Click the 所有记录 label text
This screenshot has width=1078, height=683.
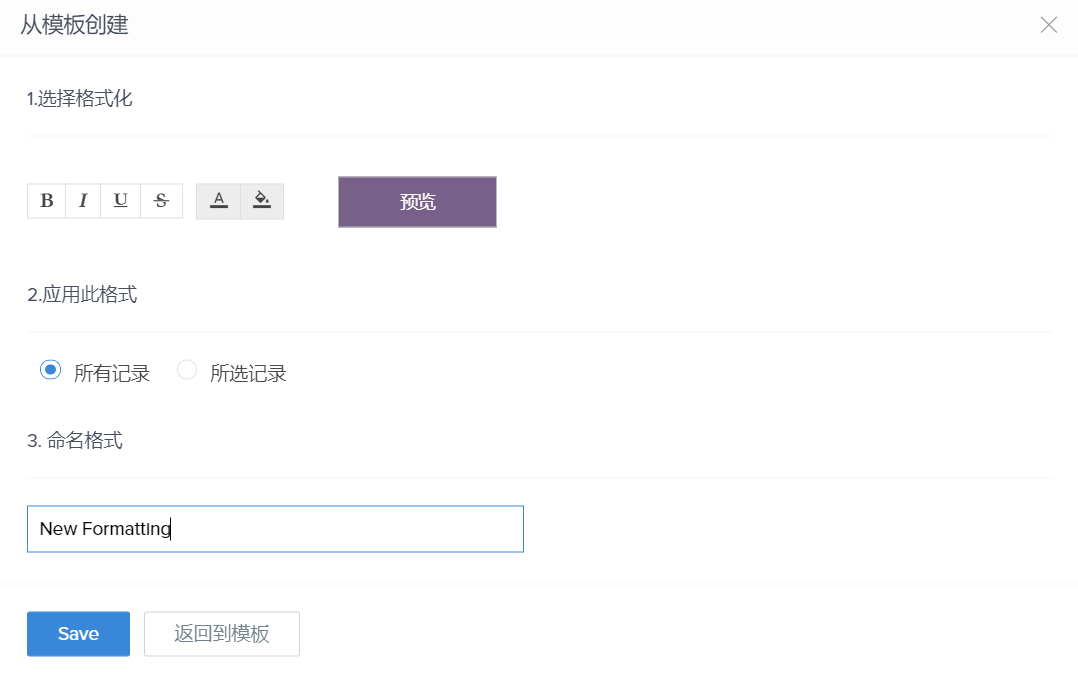pos(112,374)
